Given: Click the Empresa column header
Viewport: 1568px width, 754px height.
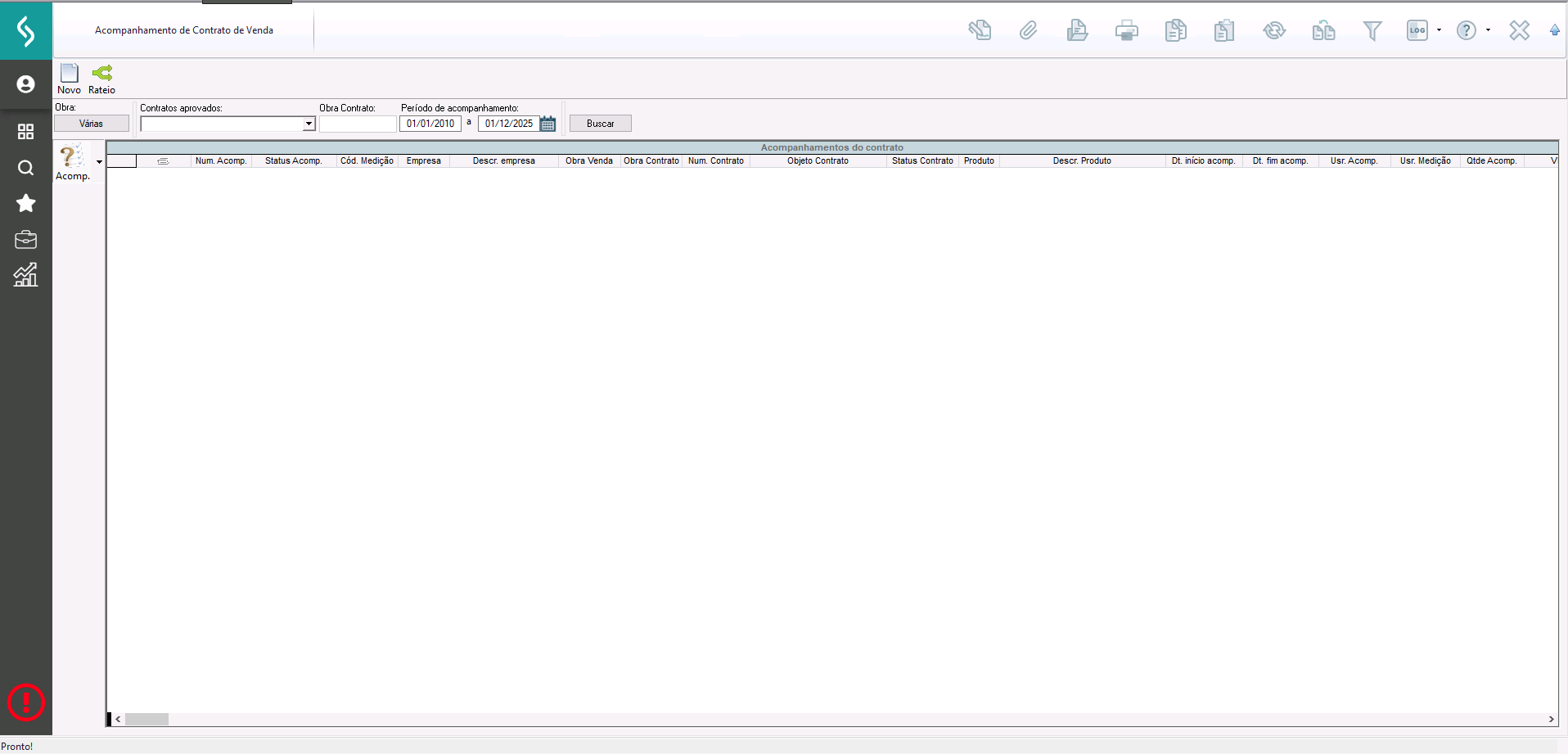Looking at the screenshot, I should 424,161.
